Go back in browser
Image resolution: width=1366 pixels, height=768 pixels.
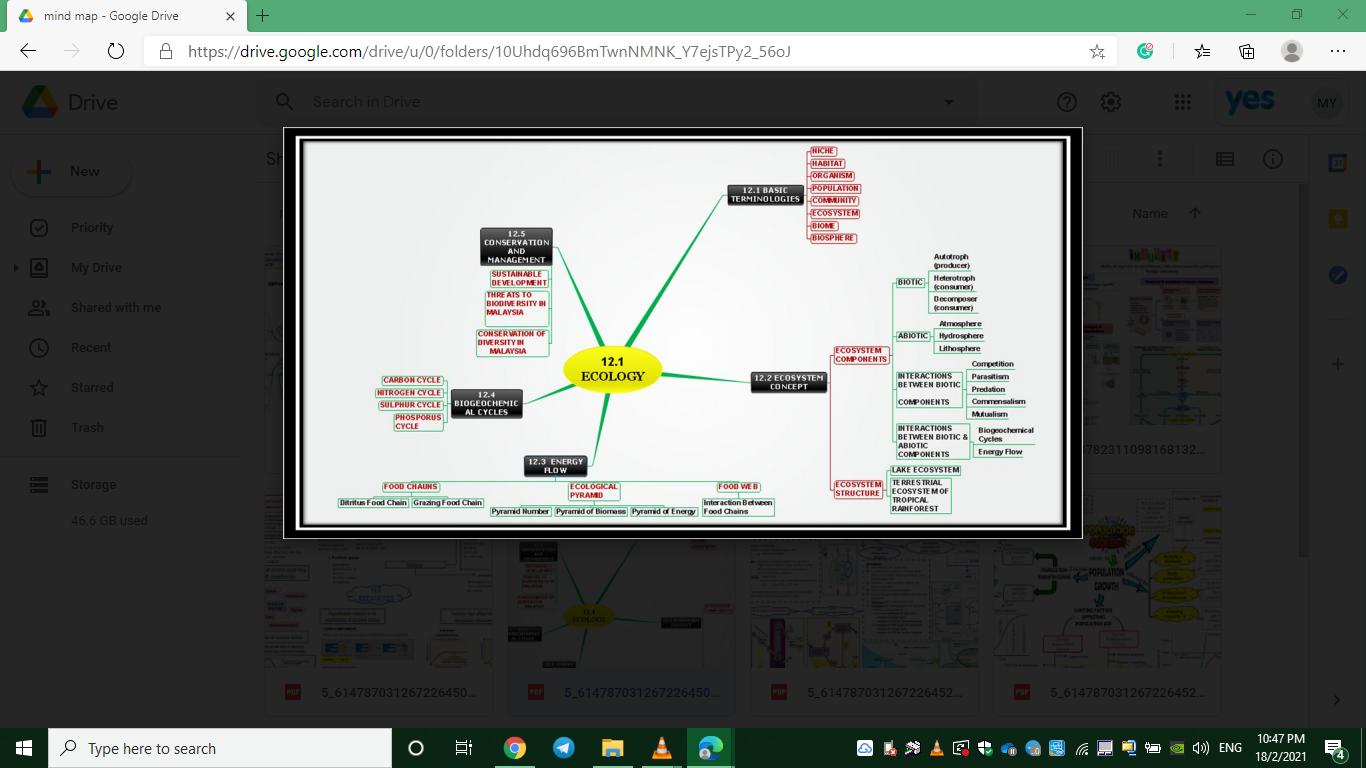click(28, 51)
